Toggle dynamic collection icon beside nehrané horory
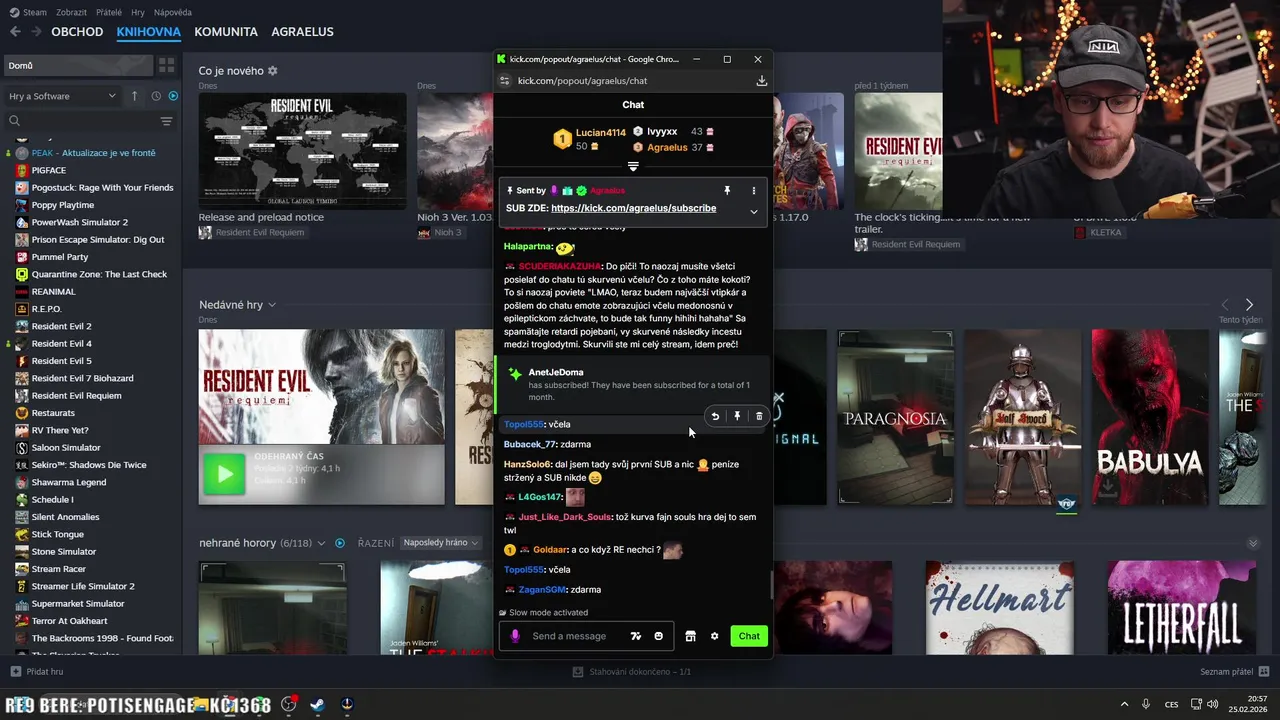 [x=340, y=543]
